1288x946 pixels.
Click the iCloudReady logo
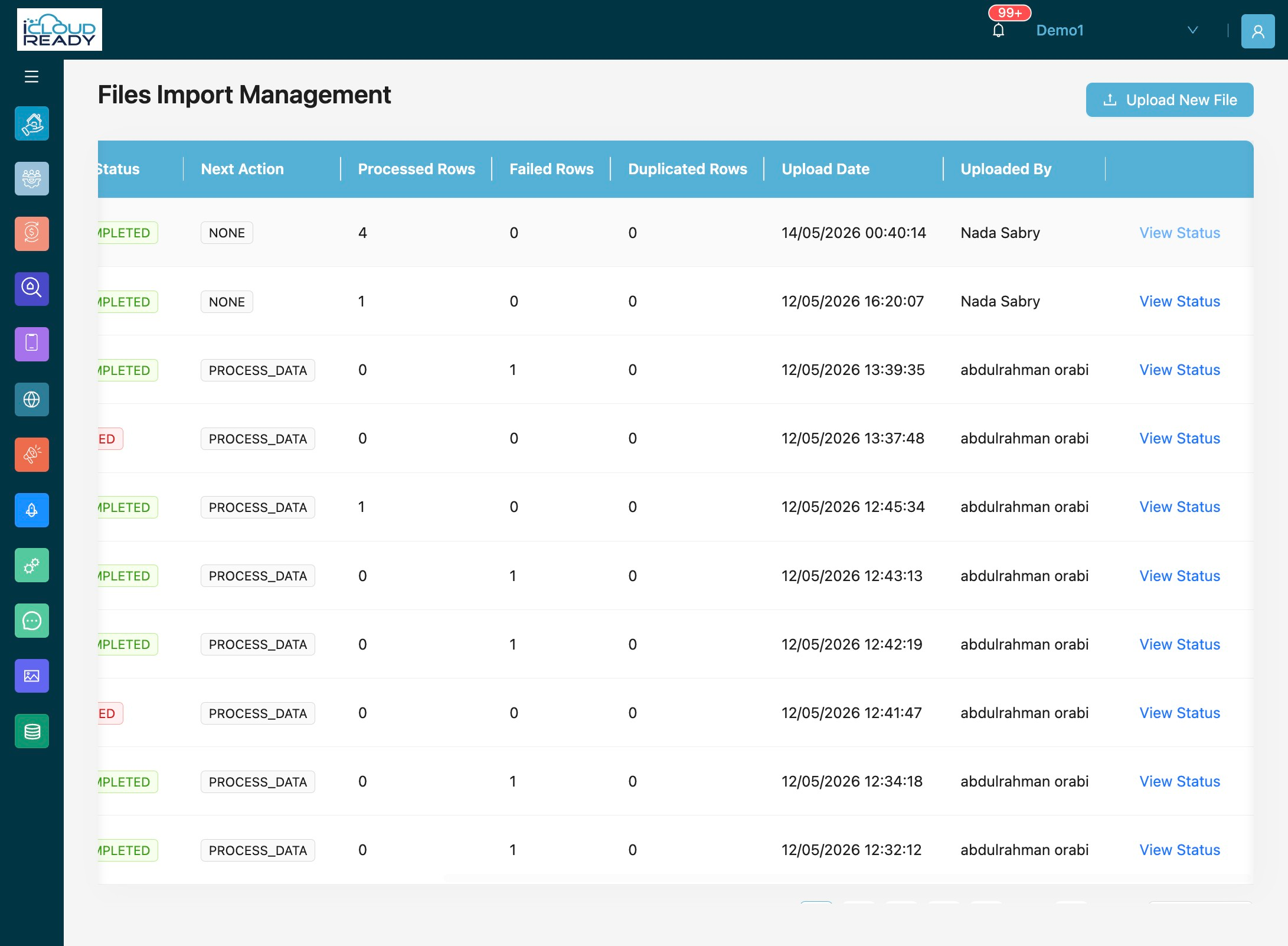coord(60,30)
